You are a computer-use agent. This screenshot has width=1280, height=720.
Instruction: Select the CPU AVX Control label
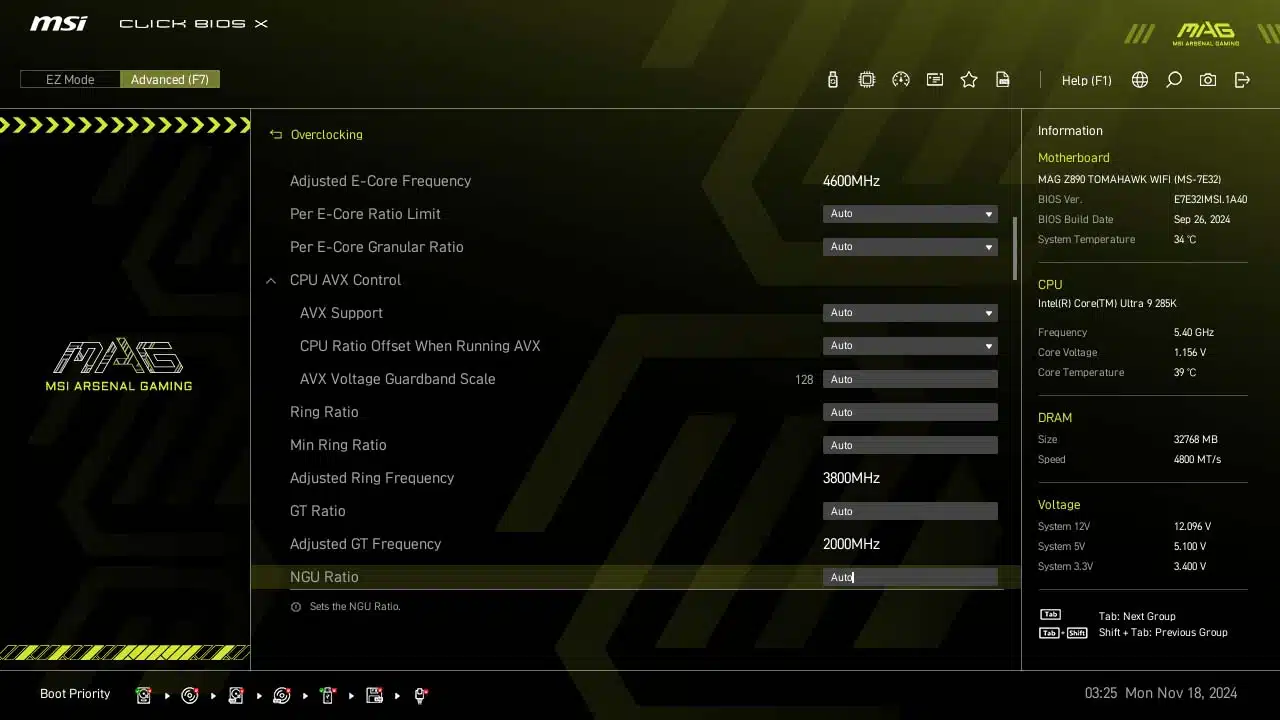coord(345,280)
